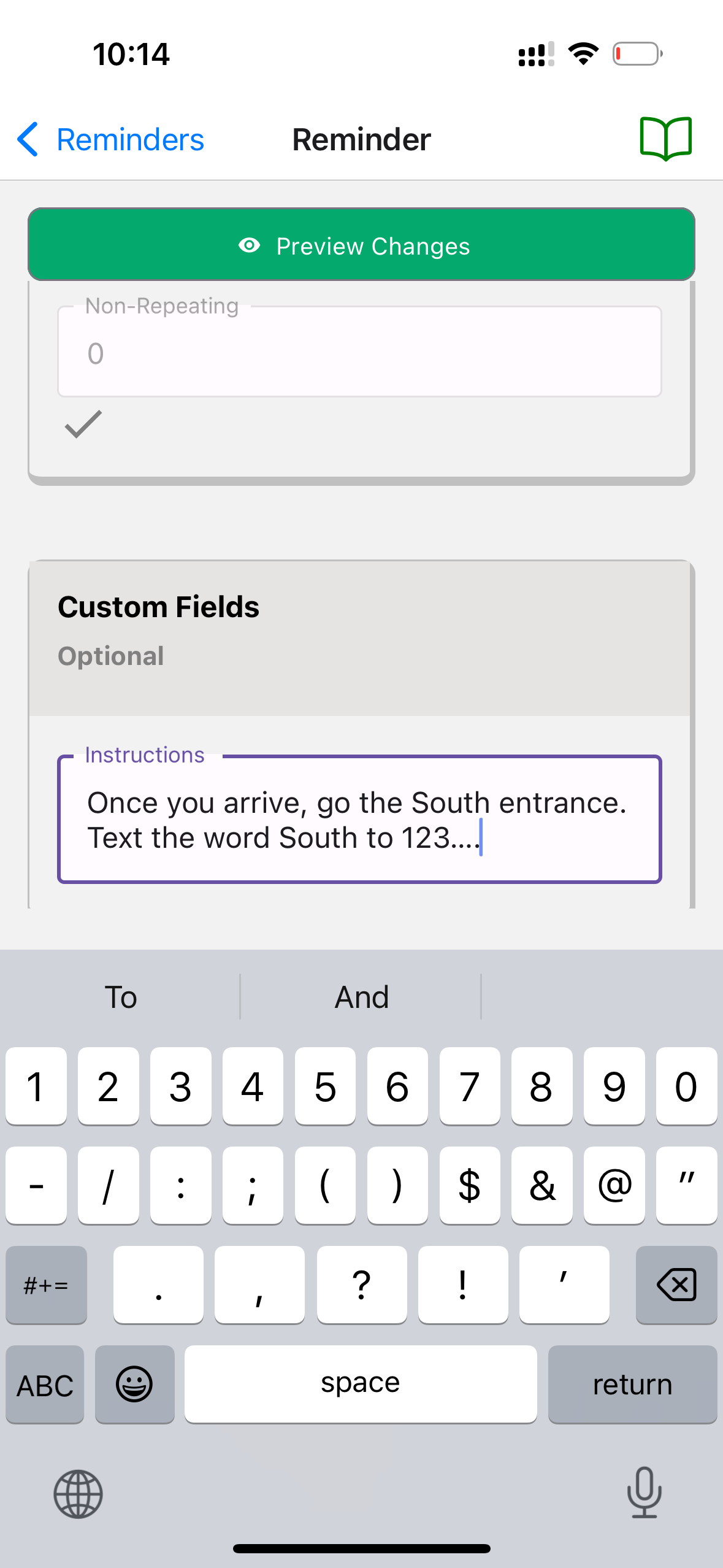The width and height of the screenshot is (723, 1568).
Task: Open the emoji keyboard
Action: coord(134,1384)
